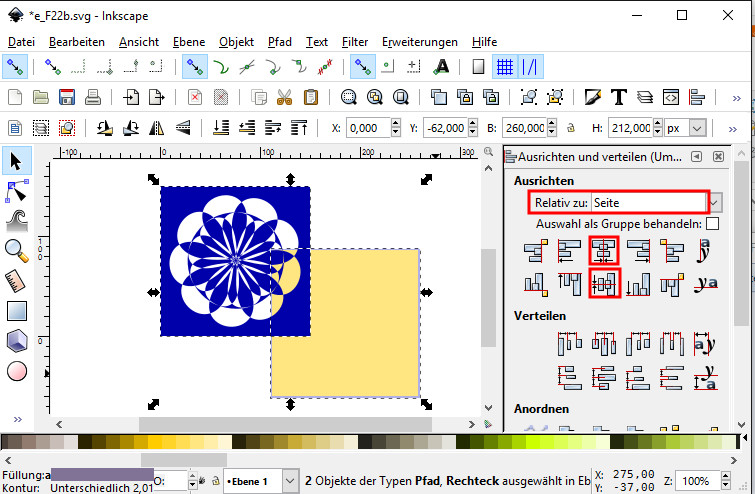
Task: Open the px unit dropdown
Action: (x=697, y=128)
